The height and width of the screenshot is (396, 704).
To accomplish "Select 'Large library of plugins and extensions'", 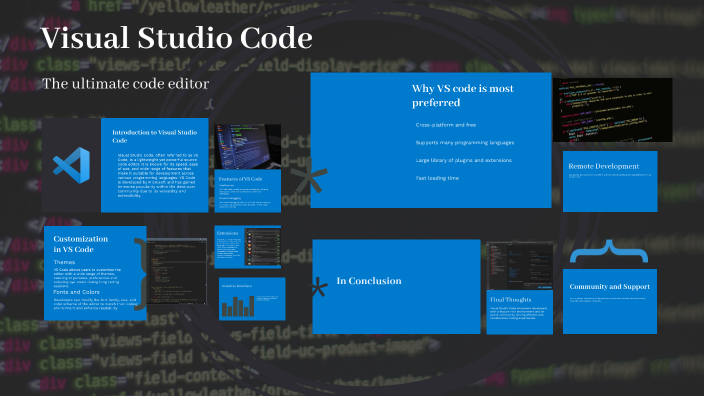I will click(463, 160).
